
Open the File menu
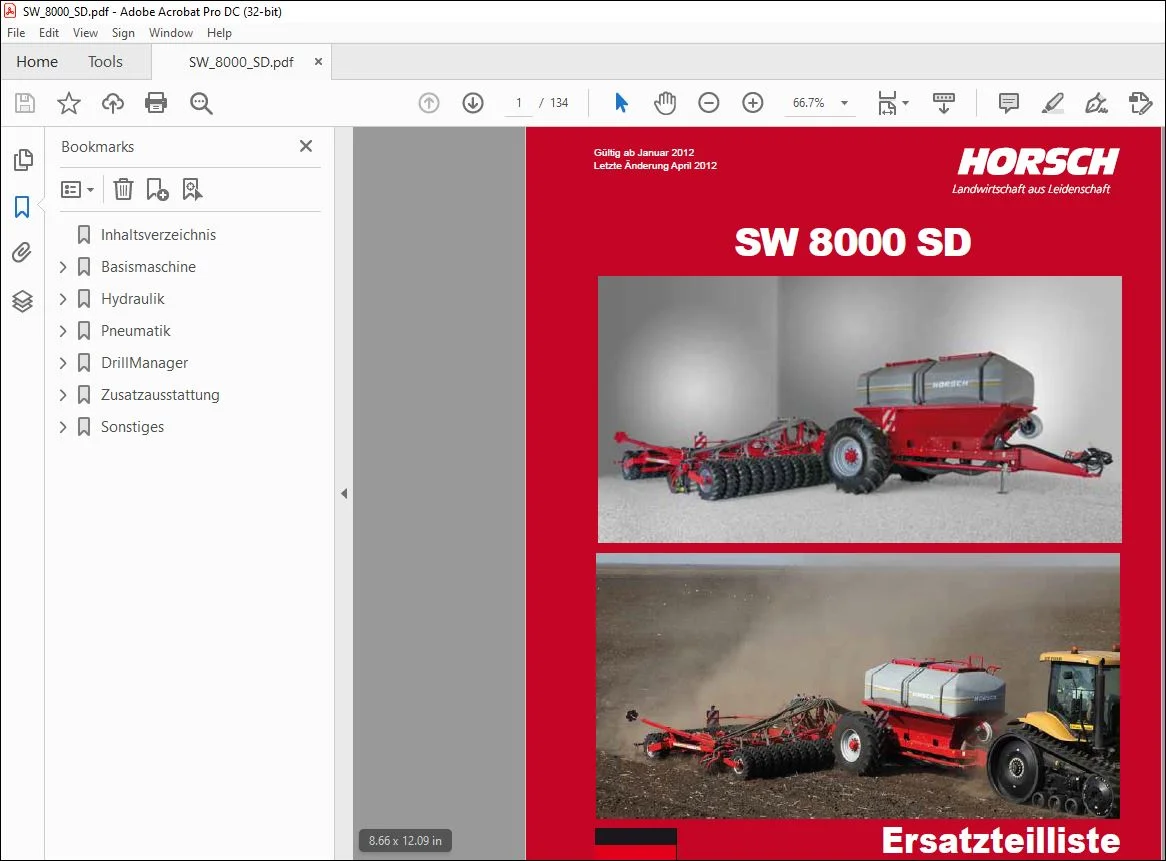pos(16,33)
